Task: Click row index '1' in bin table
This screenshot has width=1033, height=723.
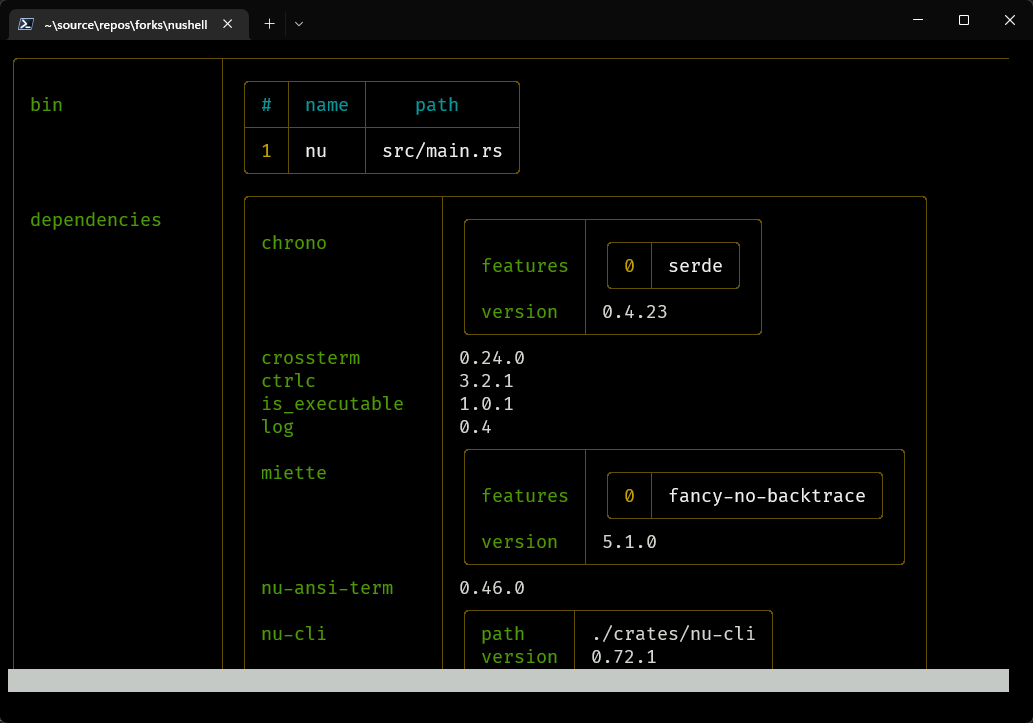Action: 266,151
